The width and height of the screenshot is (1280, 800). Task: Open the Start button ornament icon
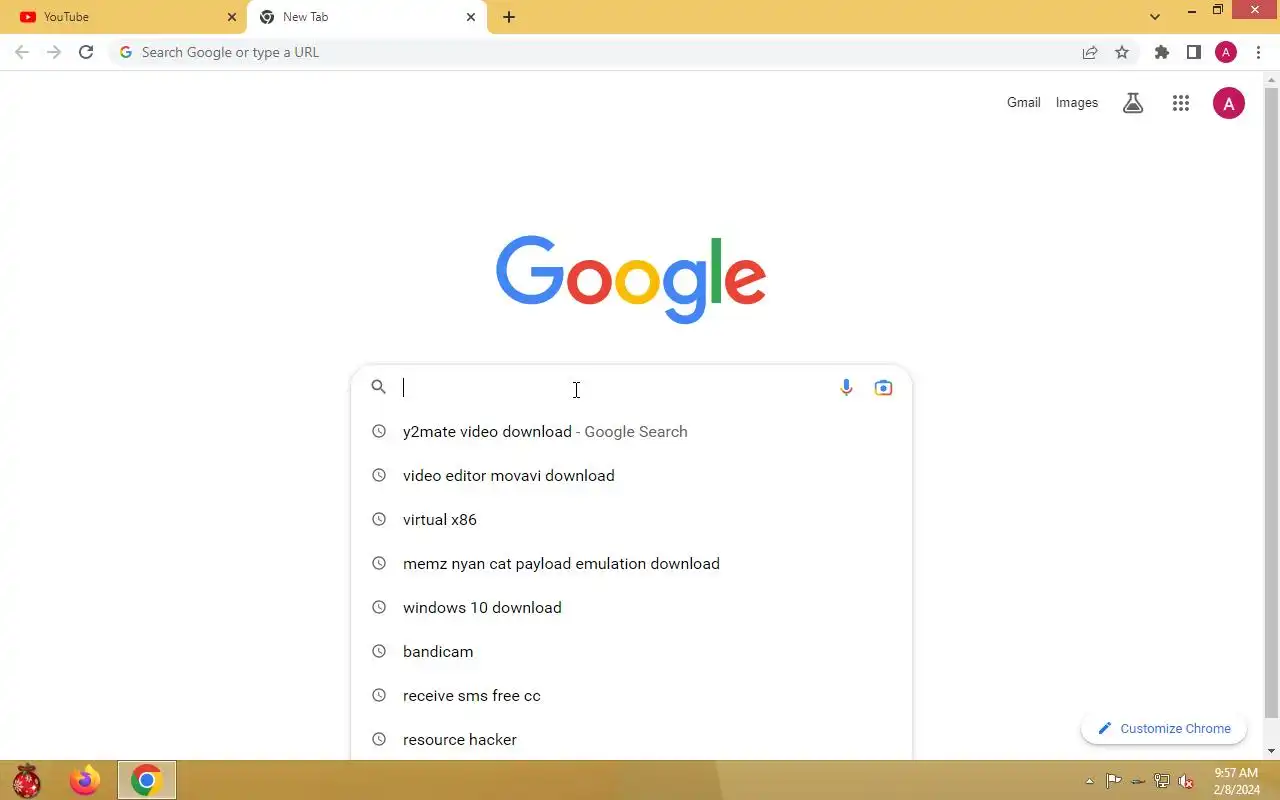point(26,780)
